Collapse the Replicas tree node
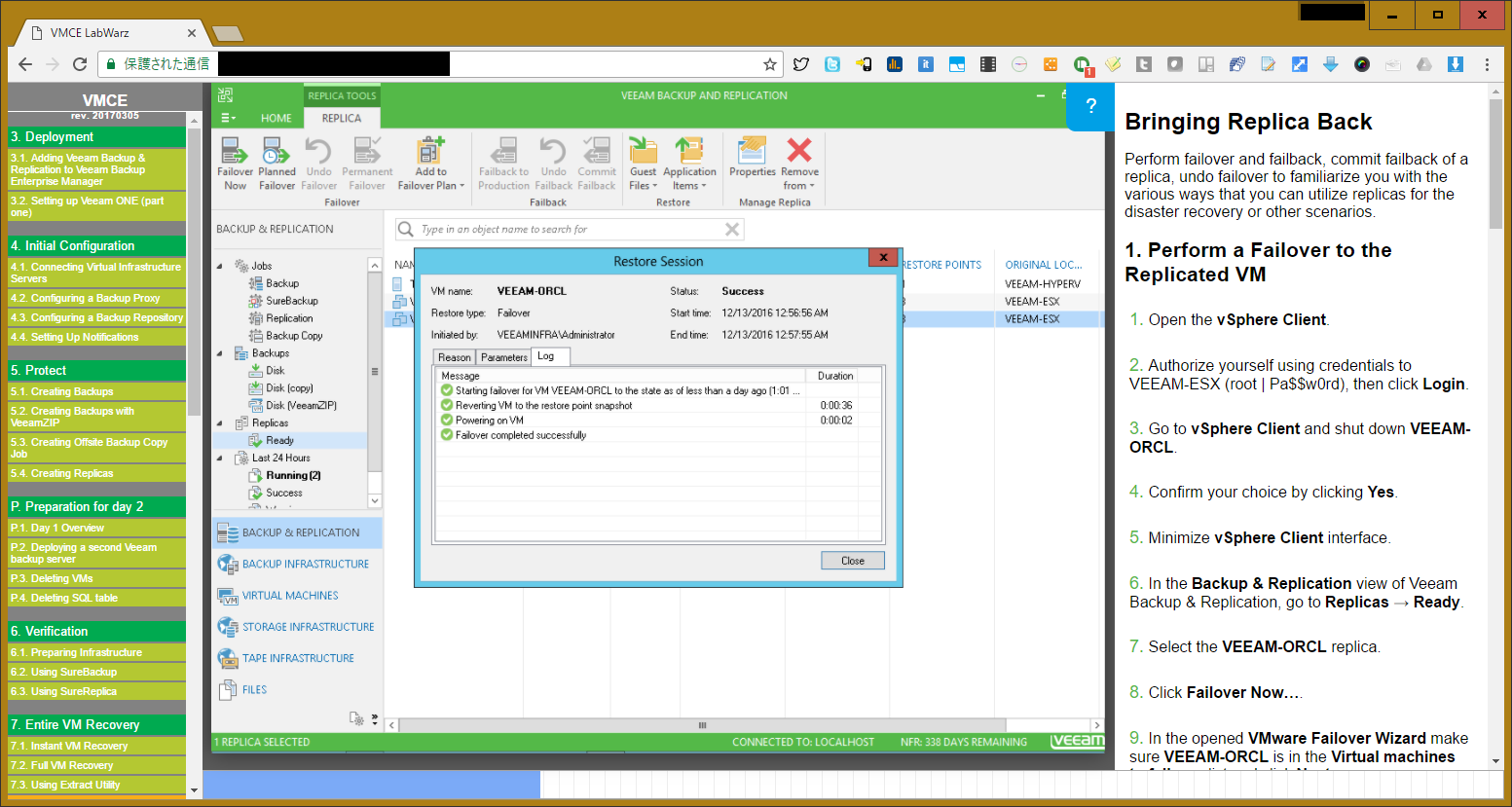The height and width of the screenshot is (807, 1512). 220,423
